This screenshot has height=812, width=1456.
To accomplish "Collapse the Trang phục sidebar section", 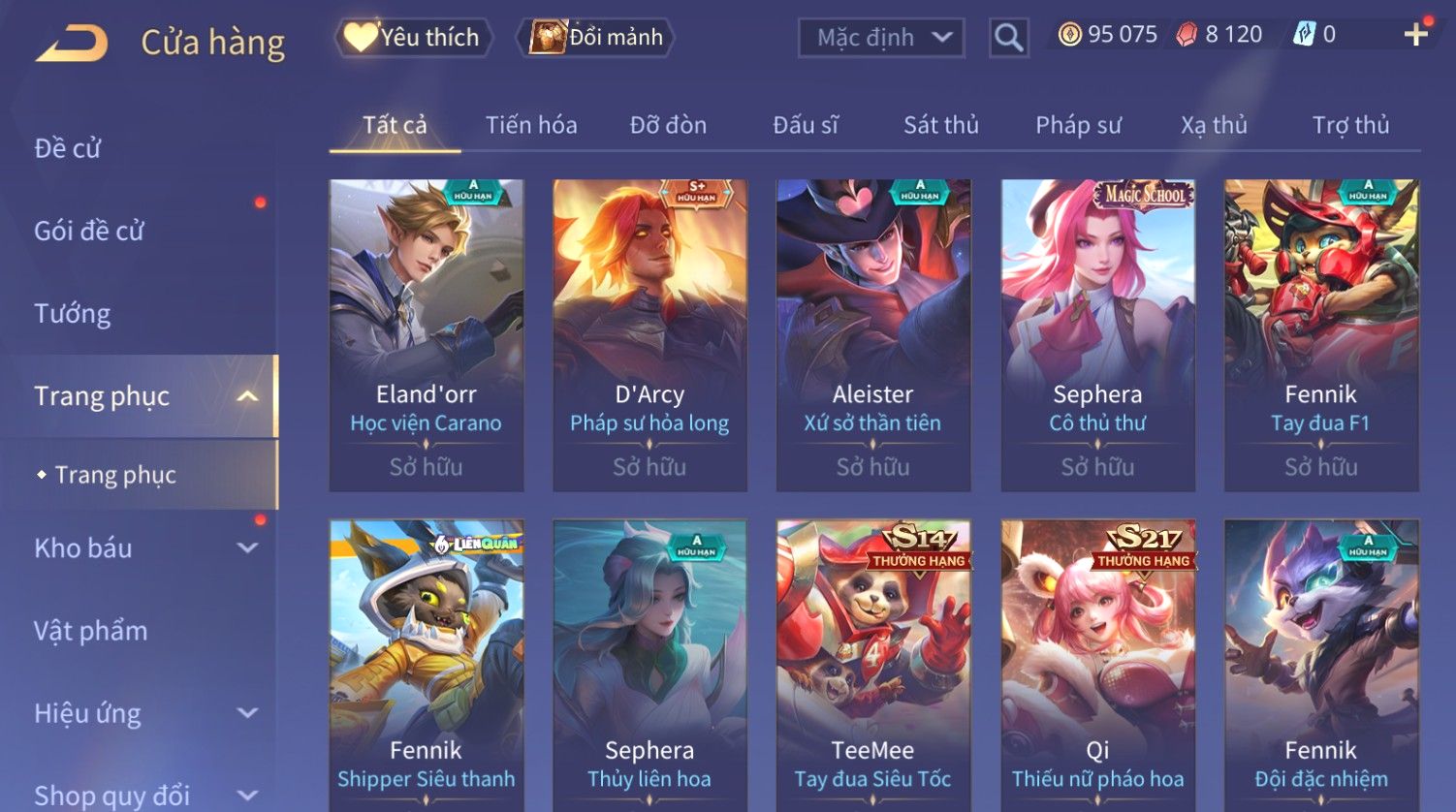I will tap(248, 396).
